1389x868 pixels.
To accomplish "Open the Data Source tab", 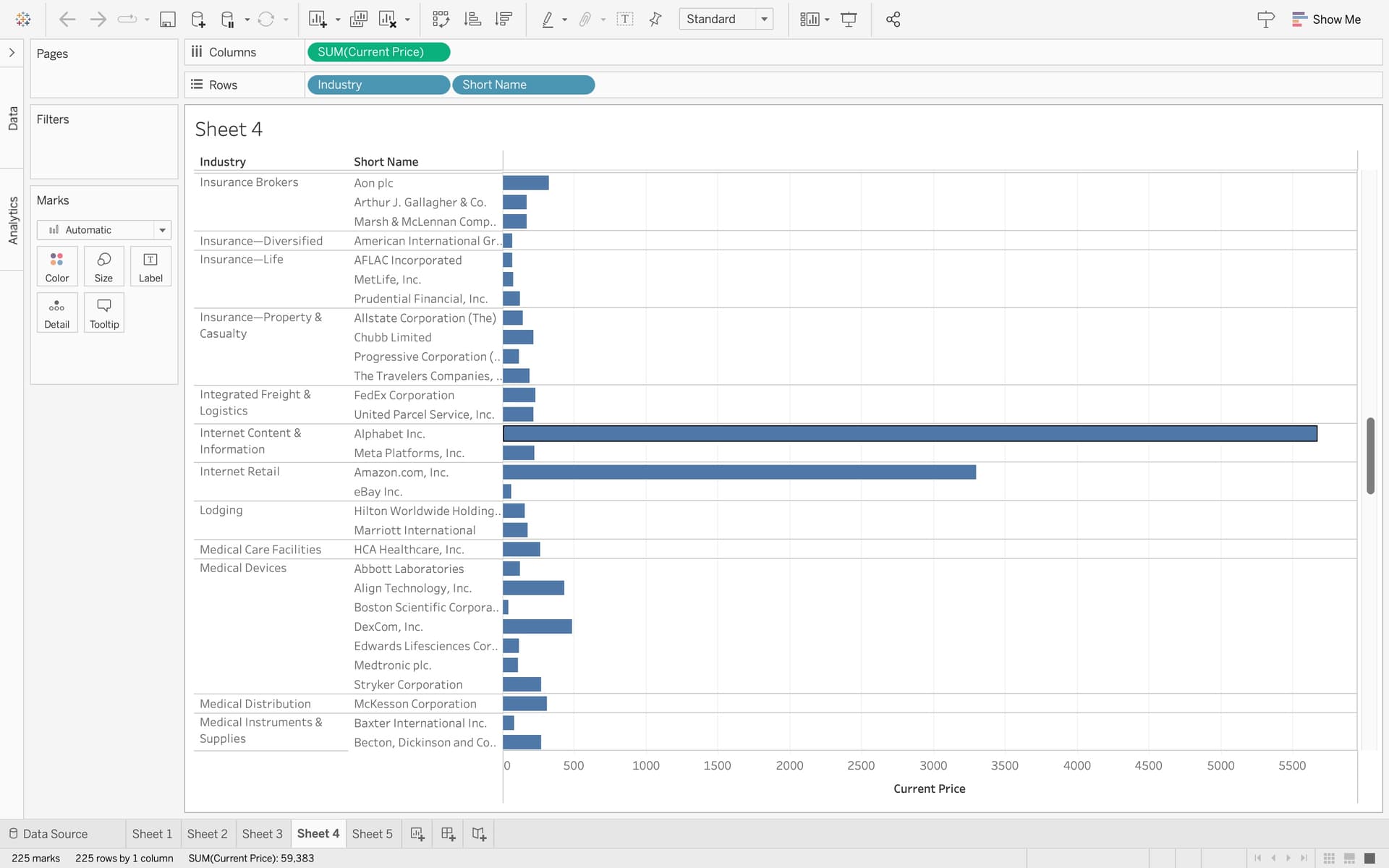I will [48, 834].
